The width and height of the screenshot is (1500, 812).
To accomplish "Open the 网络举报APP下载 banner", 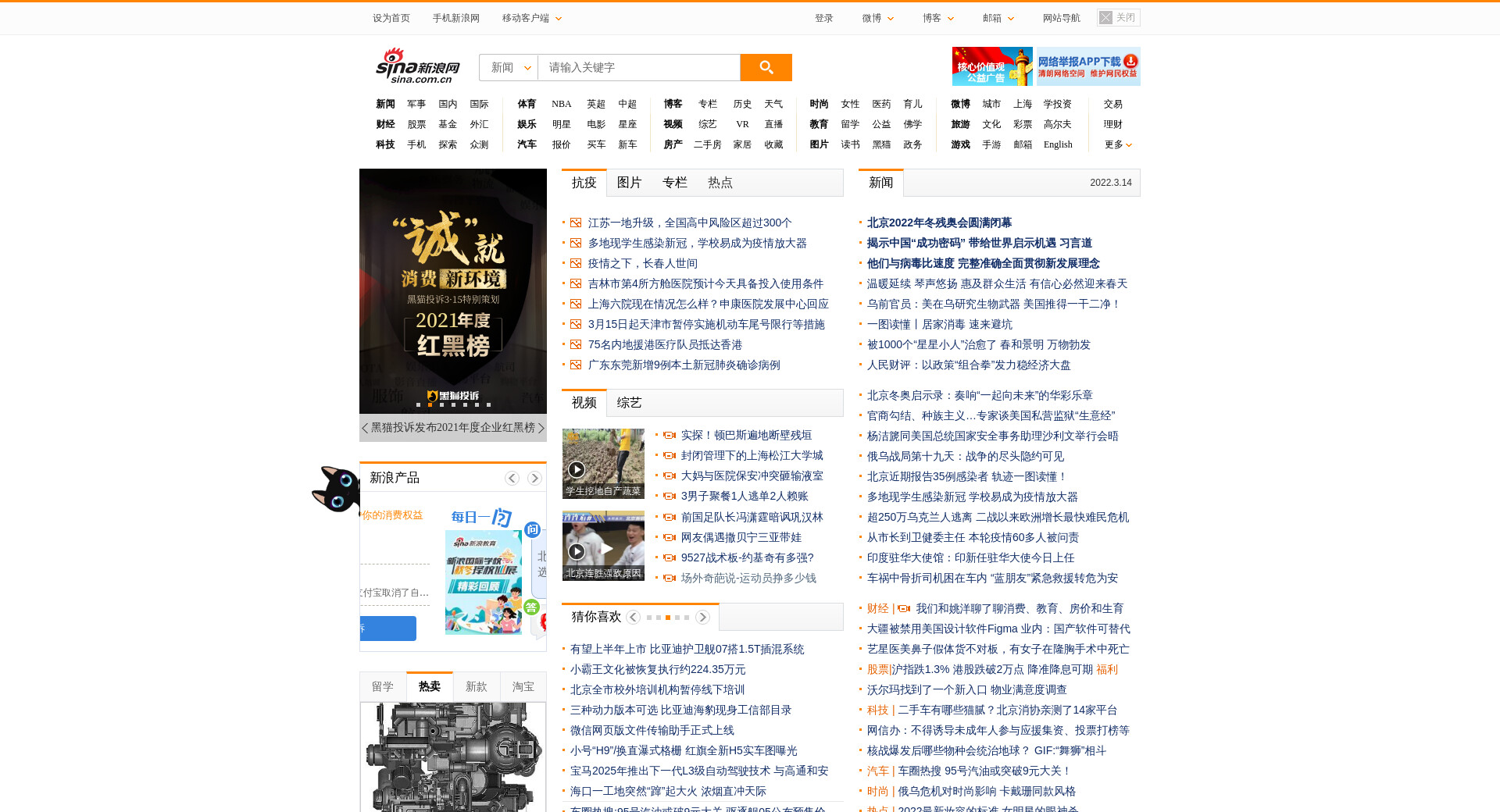I will [1087, 66].
